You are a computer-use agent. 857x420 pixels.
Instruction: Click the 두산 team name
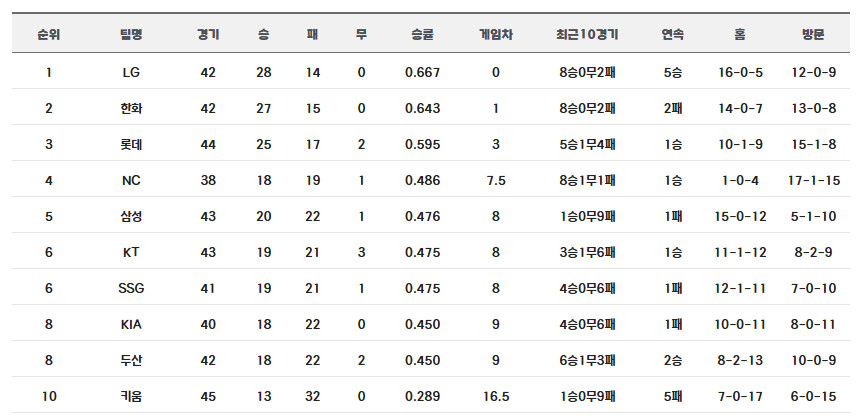coord(131,360)
